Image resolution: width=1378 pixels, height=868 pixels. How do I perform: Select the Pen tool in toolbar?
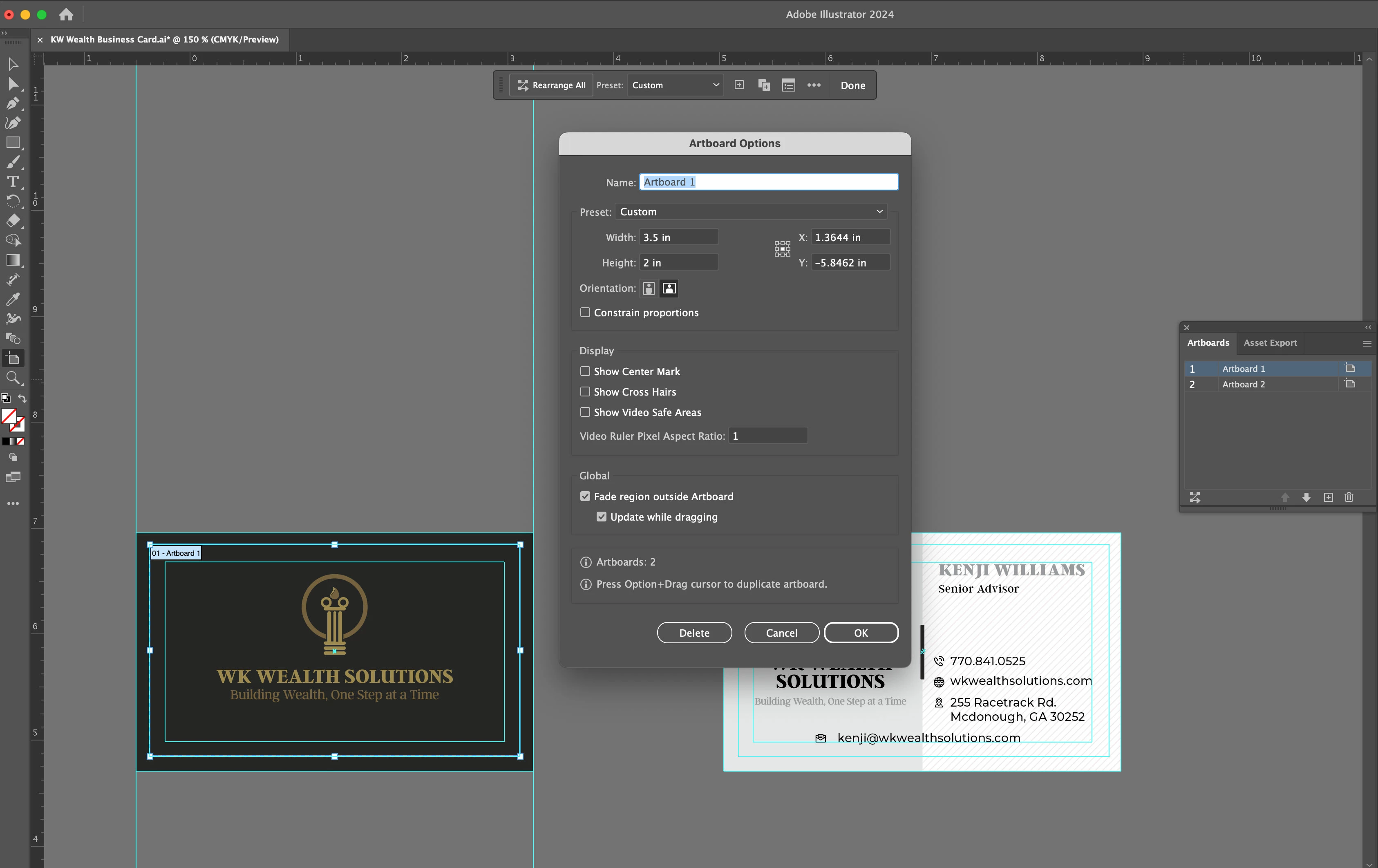point(13,103)
